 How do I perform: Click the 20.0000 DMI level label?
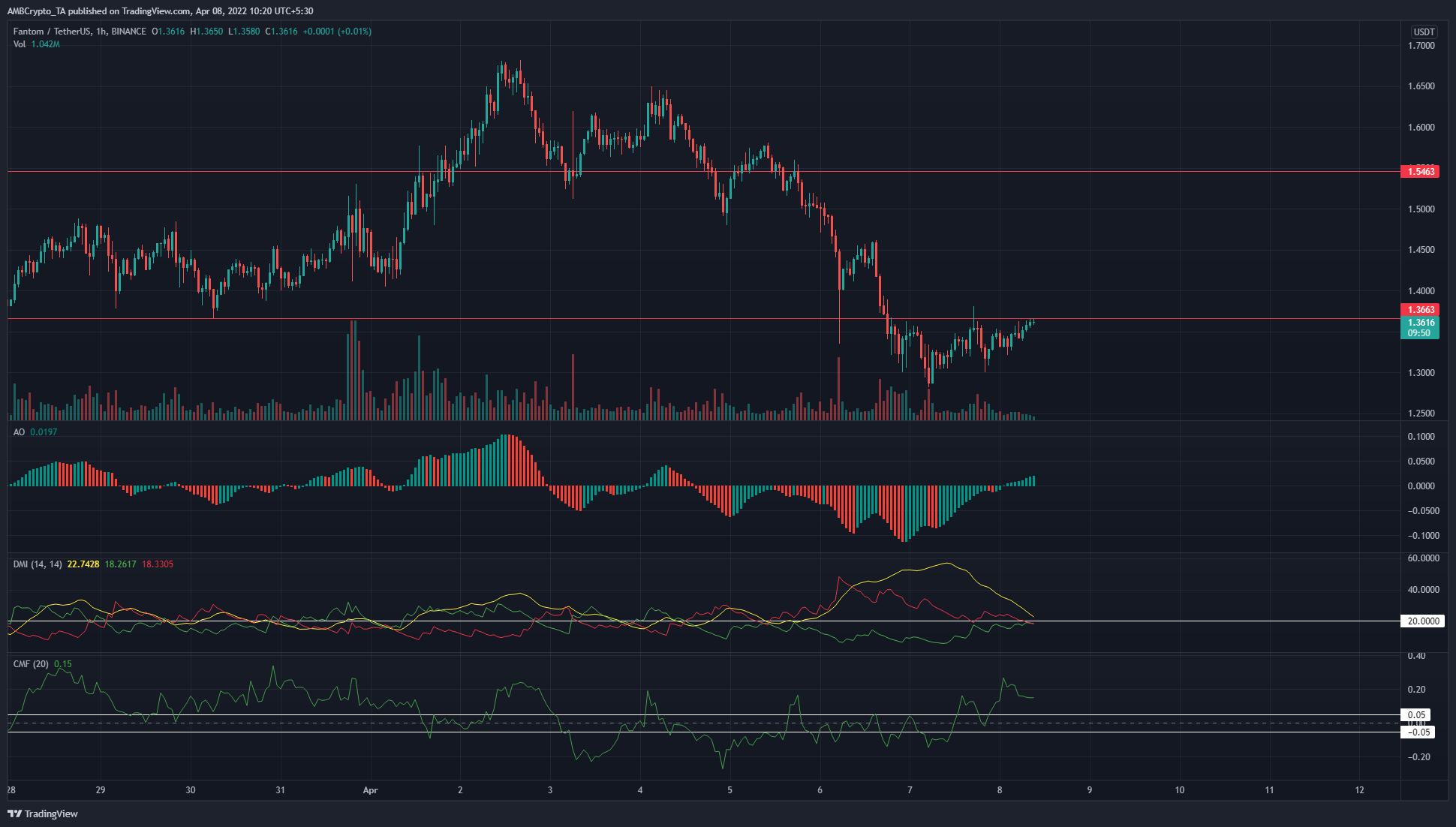[1422, 621]
